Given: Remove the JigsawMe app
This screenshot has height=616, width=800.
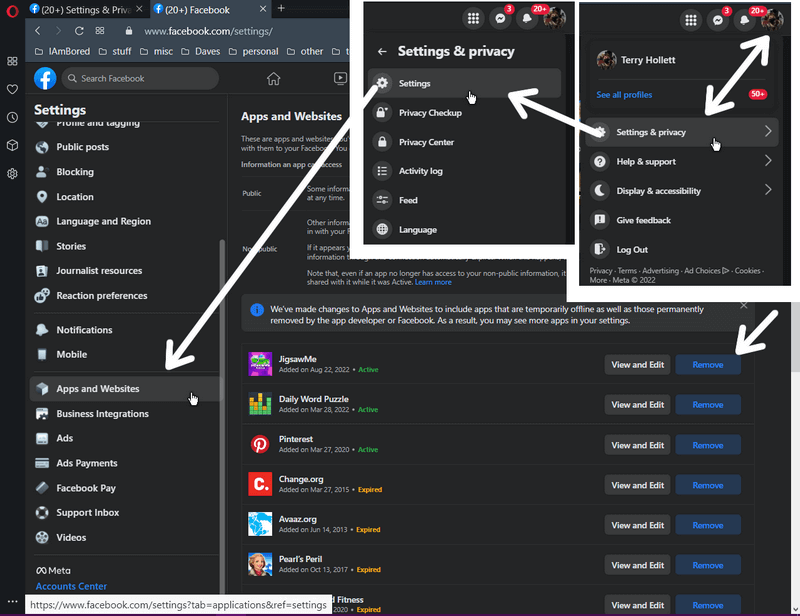Looking at the screenshot, I should (708, 365).
